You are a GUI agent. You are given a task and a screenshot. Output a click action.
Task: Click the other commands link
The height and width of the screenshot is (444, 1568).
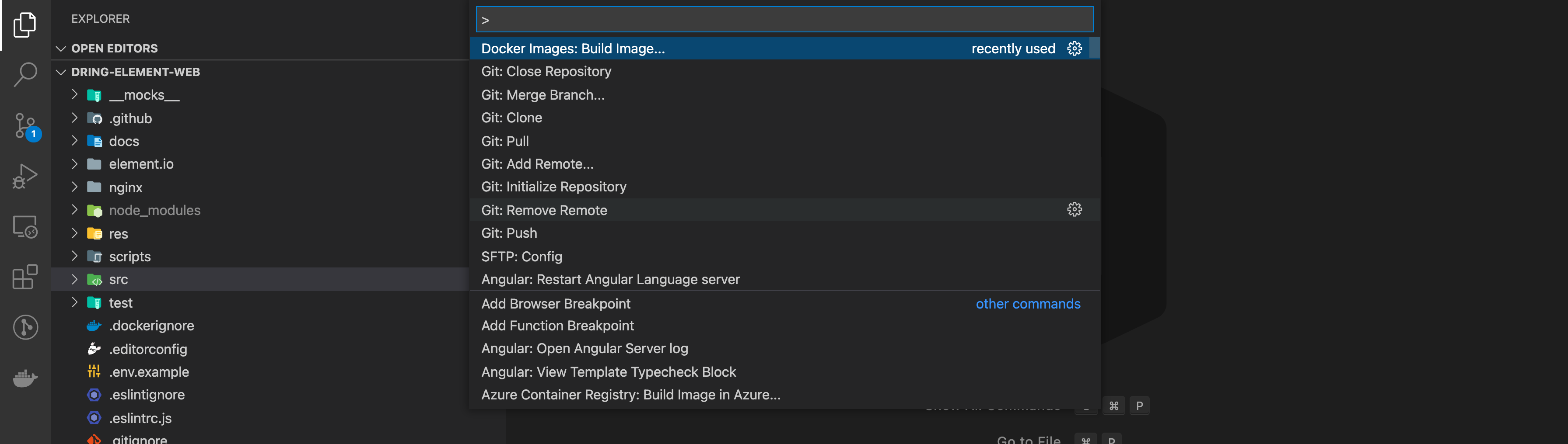coord(1028,303)
